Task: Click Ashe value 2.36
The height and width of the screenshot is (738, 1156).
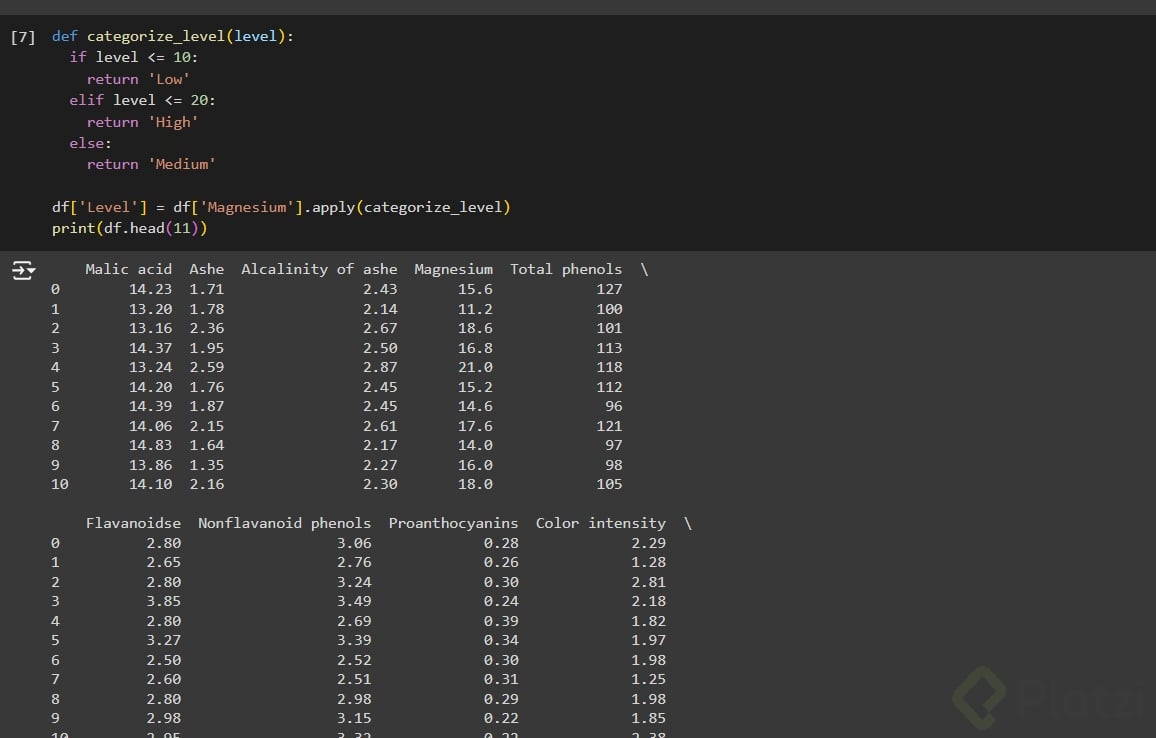Action: click(206, 328)
